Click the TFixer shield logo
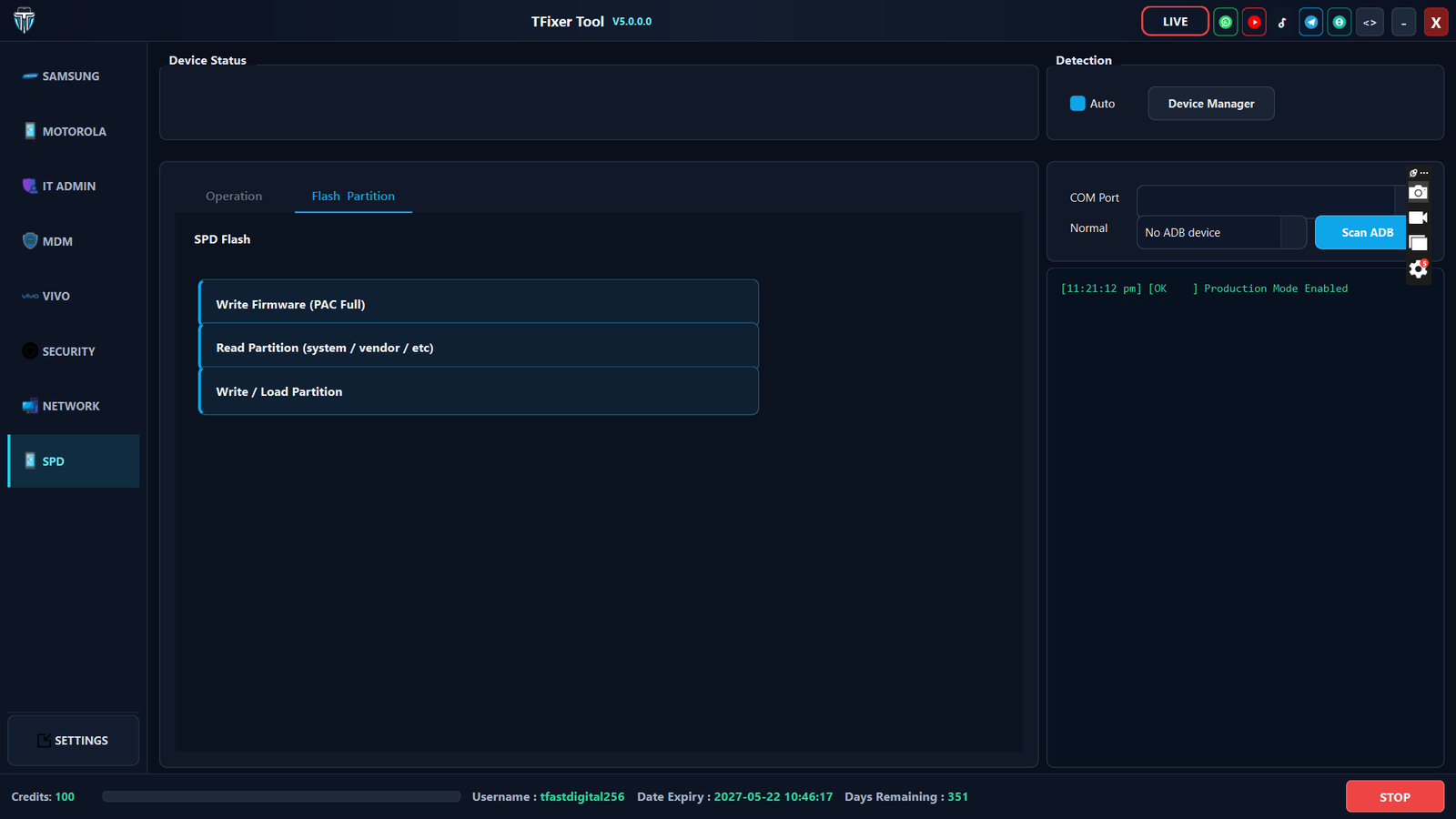This screenshot has width=1456, height=819. [25, 21]
